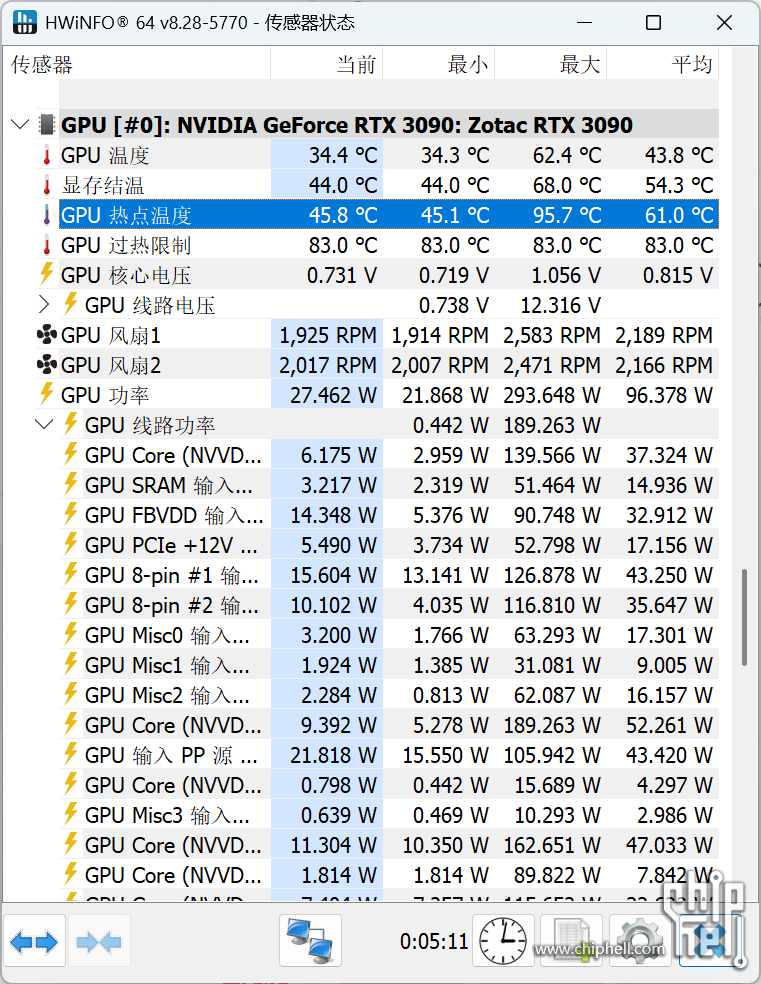
Task: Click the 当前 column header
Action: tap(326, 64)
